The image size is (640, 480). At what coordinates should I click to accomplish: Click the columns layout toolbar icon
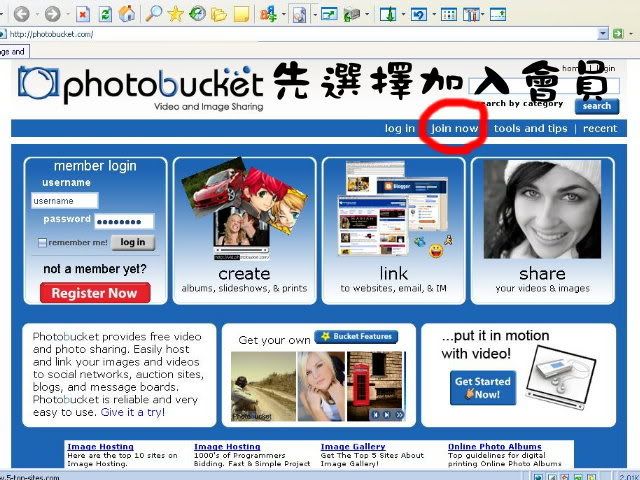(471, 15)
